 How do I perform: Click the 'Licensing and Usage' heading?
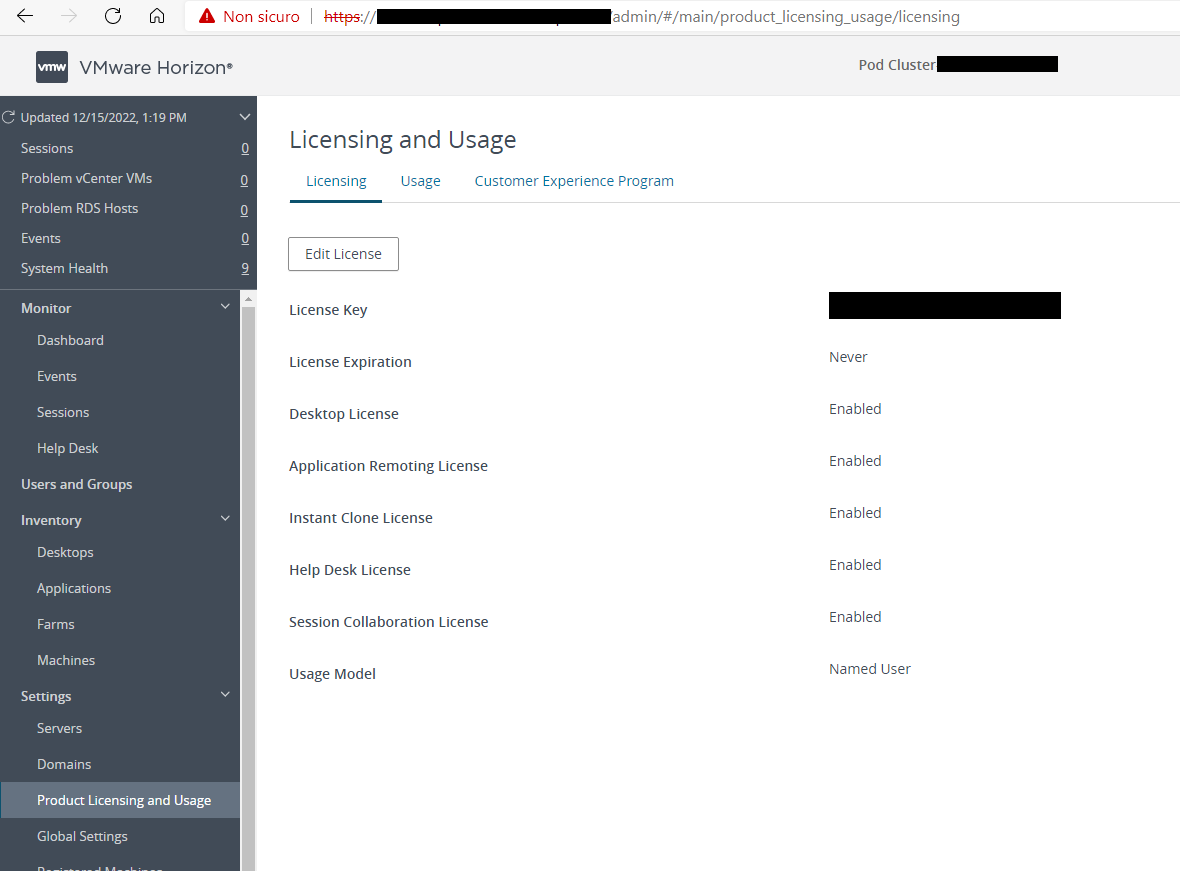tap(403, 140)
